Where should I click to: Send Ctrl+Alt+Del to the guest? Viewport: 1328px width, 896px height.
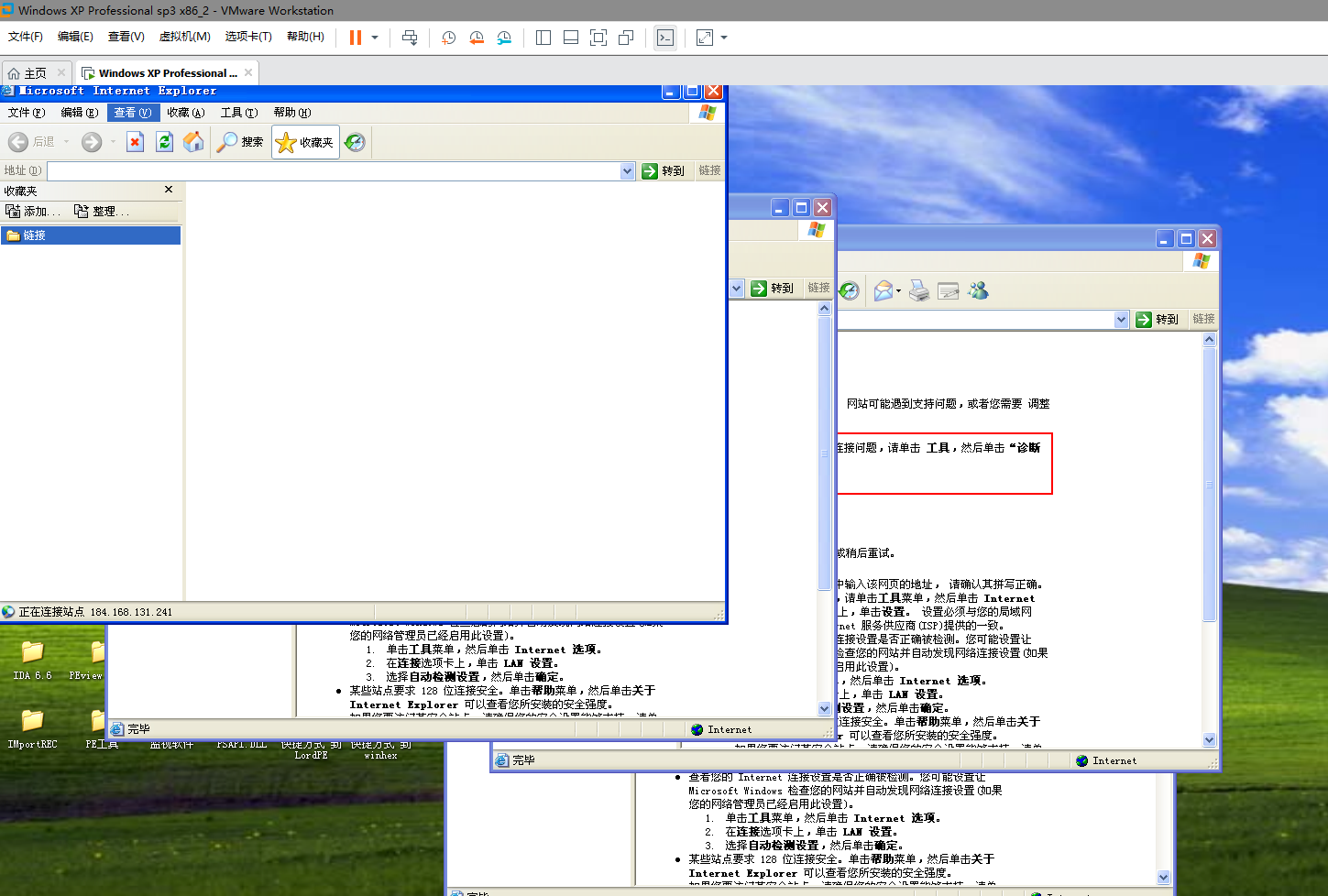click(410, 38)
